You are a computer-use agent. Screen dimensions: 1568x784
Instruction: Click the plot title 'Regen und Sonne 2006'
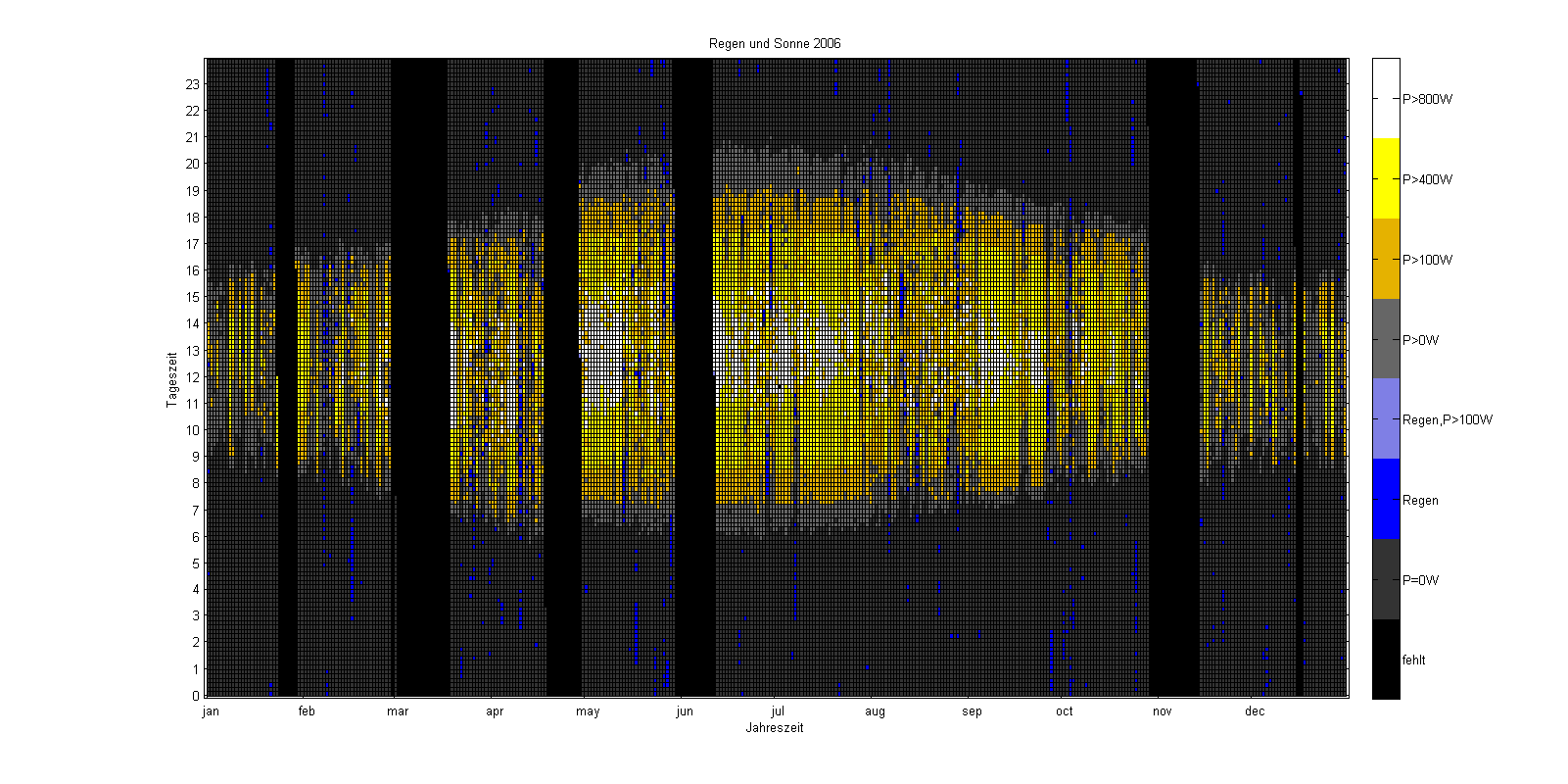coord(775,43)
